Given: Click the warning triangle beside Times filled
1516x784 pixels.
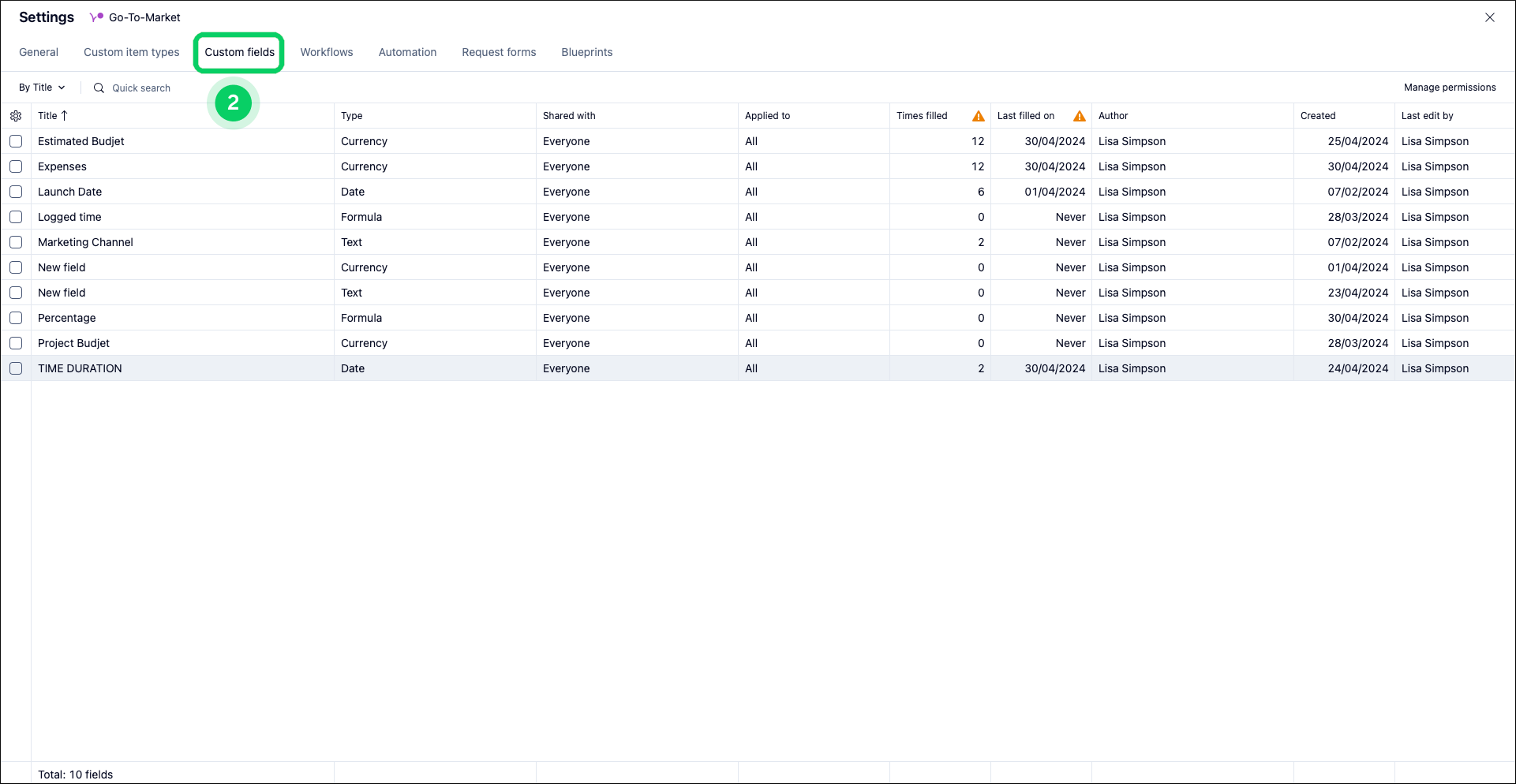Looking at the screenshot, I should click(x=978, y=115).
